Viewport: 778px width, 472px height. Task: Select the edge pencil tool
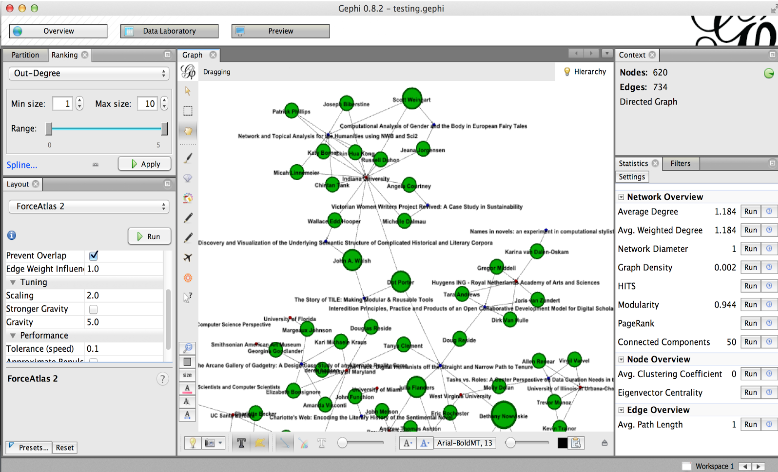point(188,238)
